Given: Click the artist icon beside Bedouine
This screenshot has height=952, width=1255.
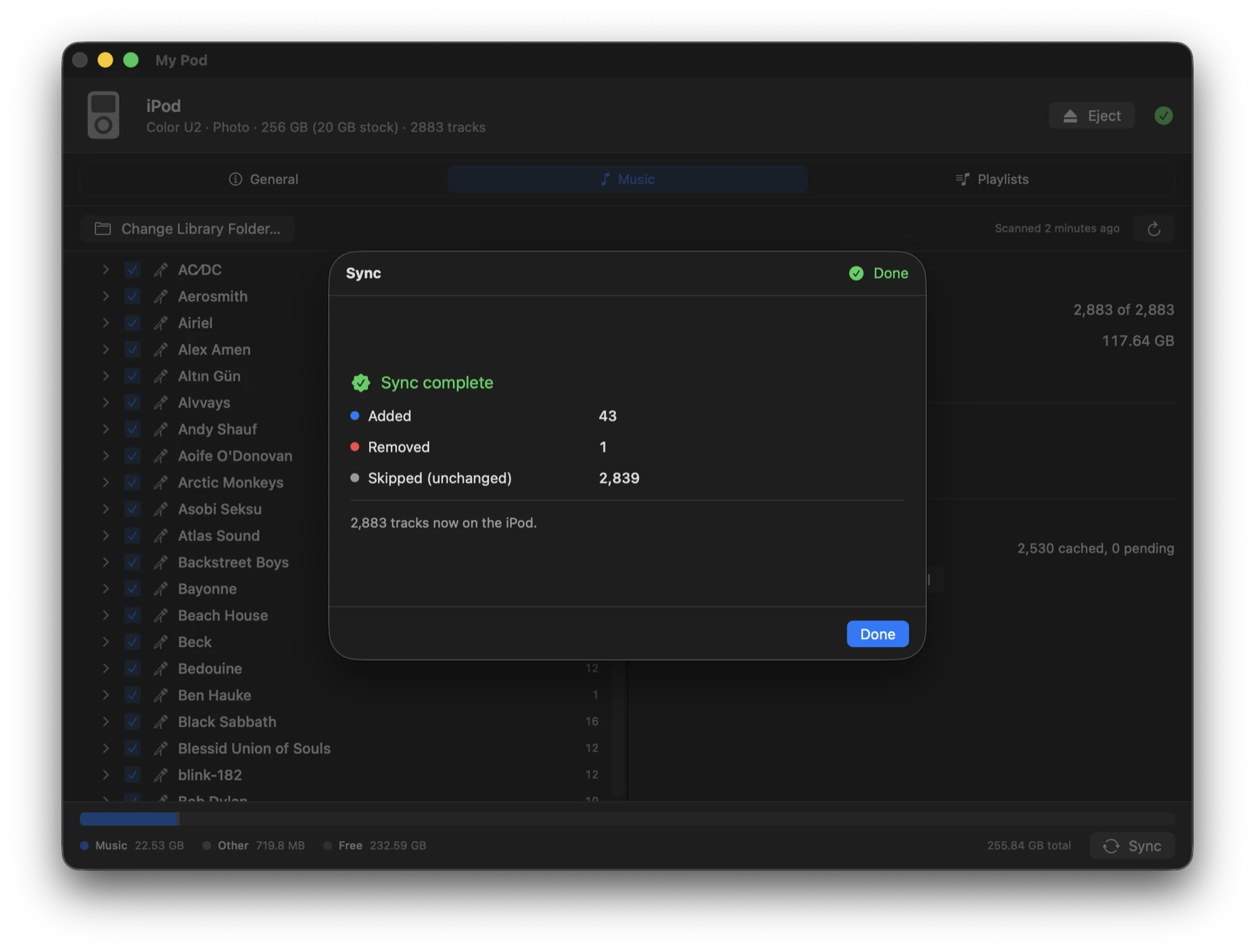Looking at the screenshot, I should tap(161, 669).
